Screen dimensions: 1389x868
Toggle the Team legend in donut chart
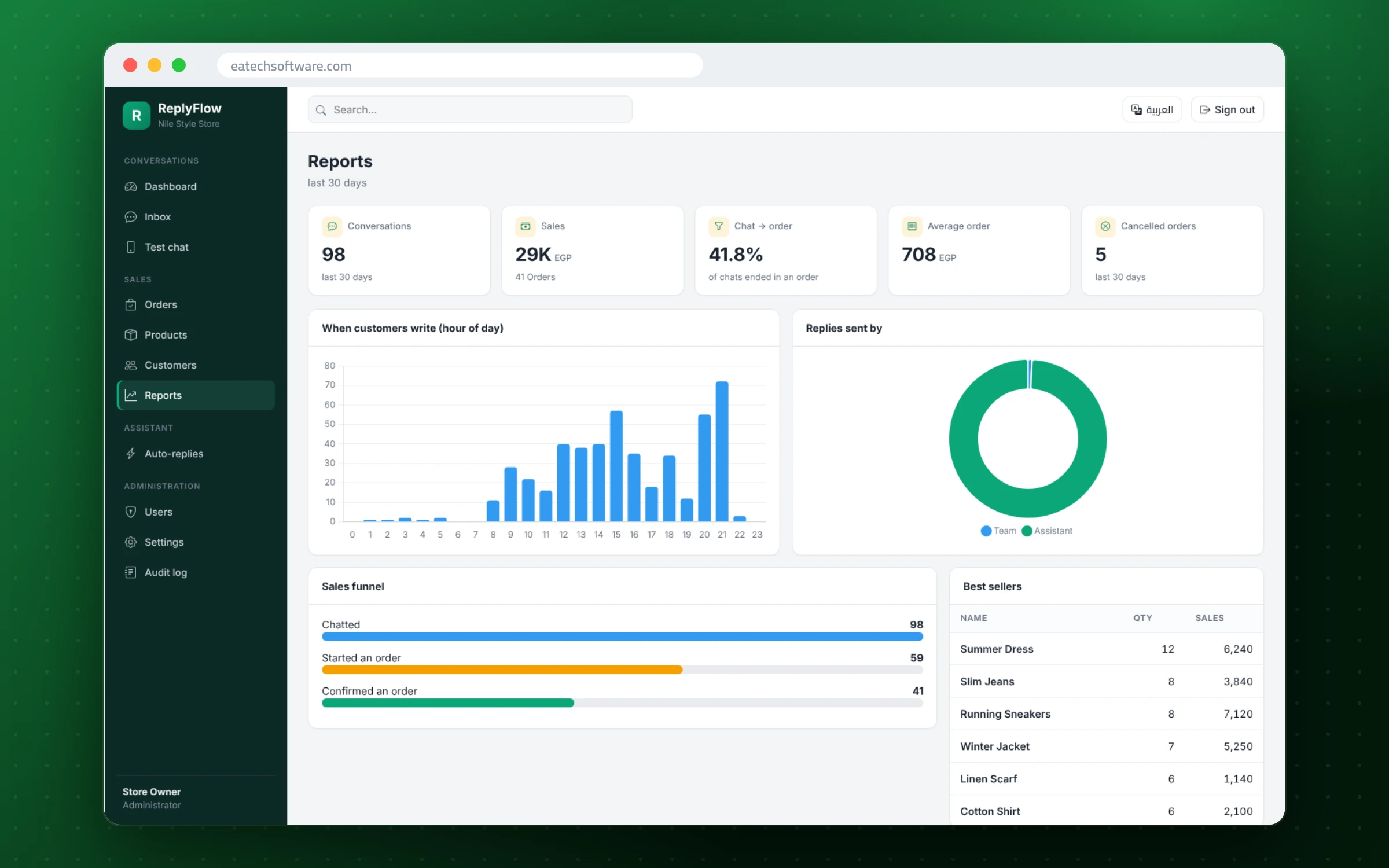[999, 531]
